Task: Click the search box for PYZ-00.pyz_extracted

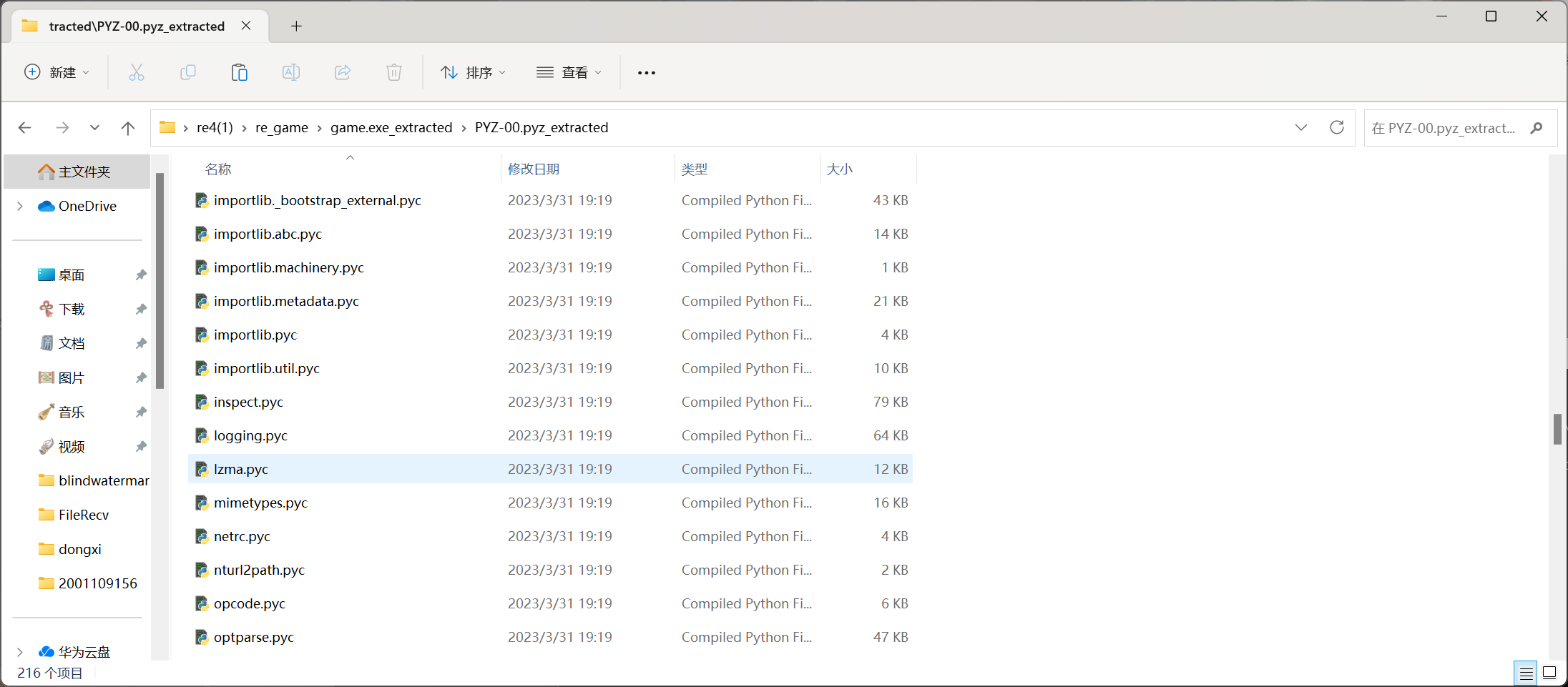Action: (1460, 128)
